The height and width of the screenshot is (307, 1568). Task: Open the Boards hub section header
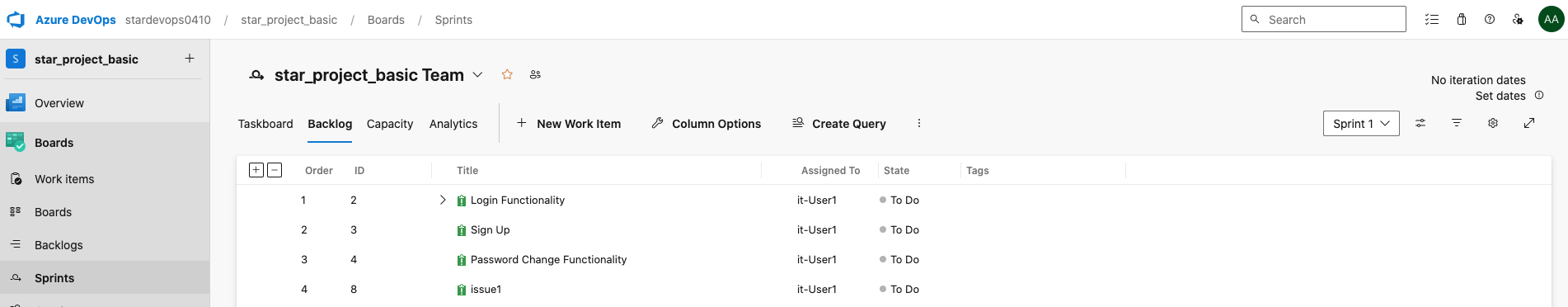point(105,143)
